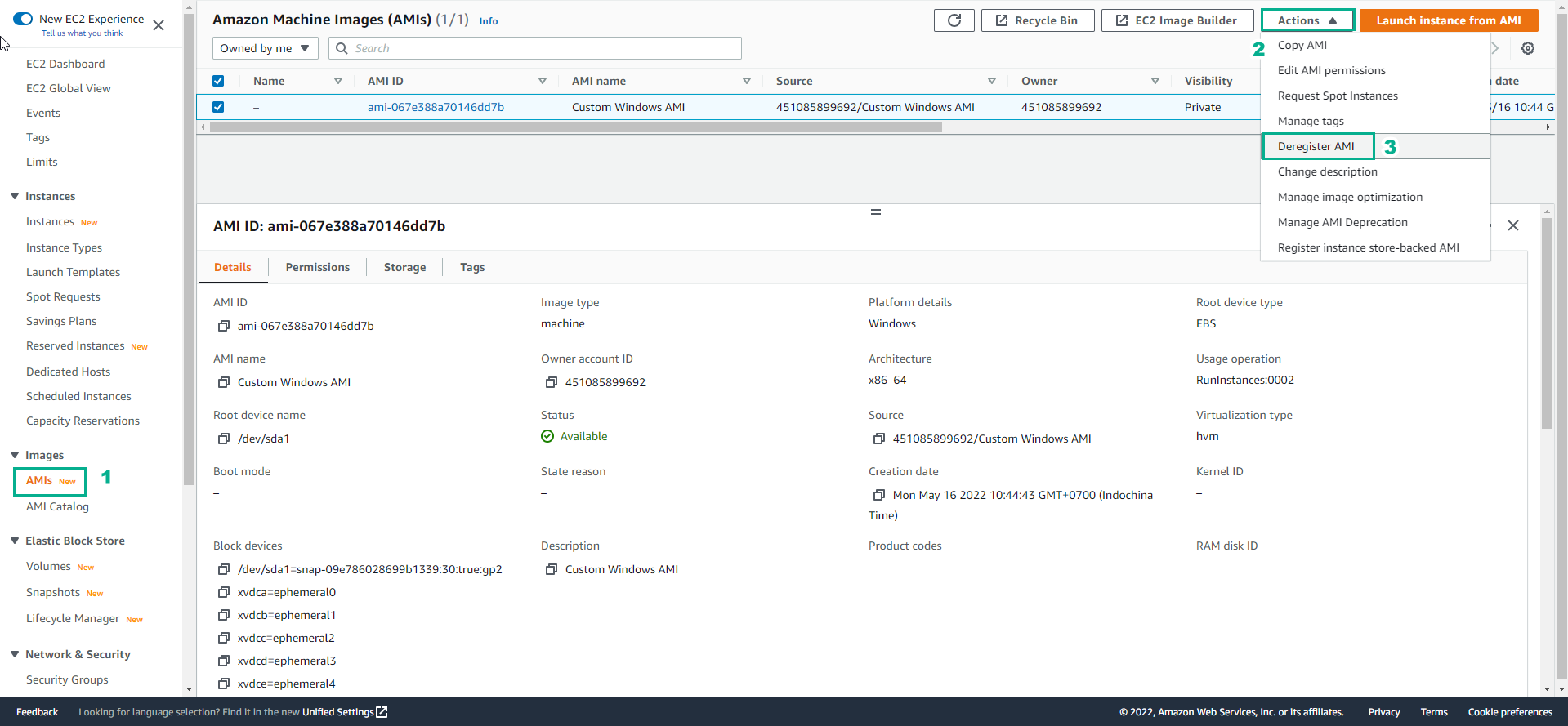The width and height of the screenshot is (1568, 726).
Task: Click the refresh AMI list icon
Action: (x=954, y=20)
